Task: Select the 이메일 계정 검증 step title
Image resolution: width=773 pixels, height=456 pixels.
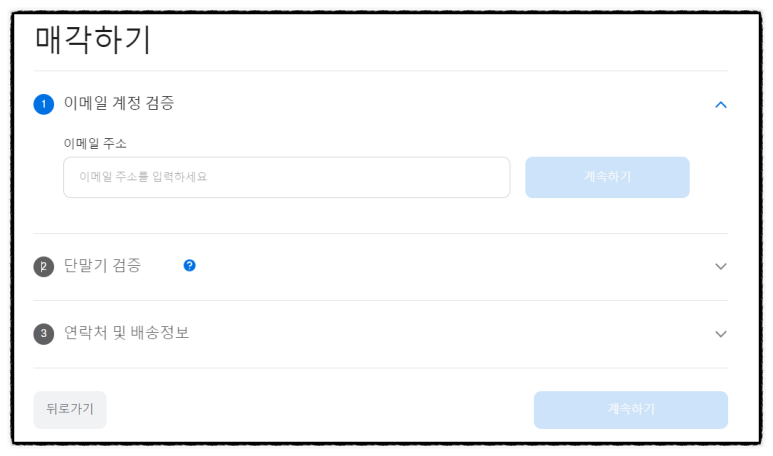Action: [x=119, y=103]
